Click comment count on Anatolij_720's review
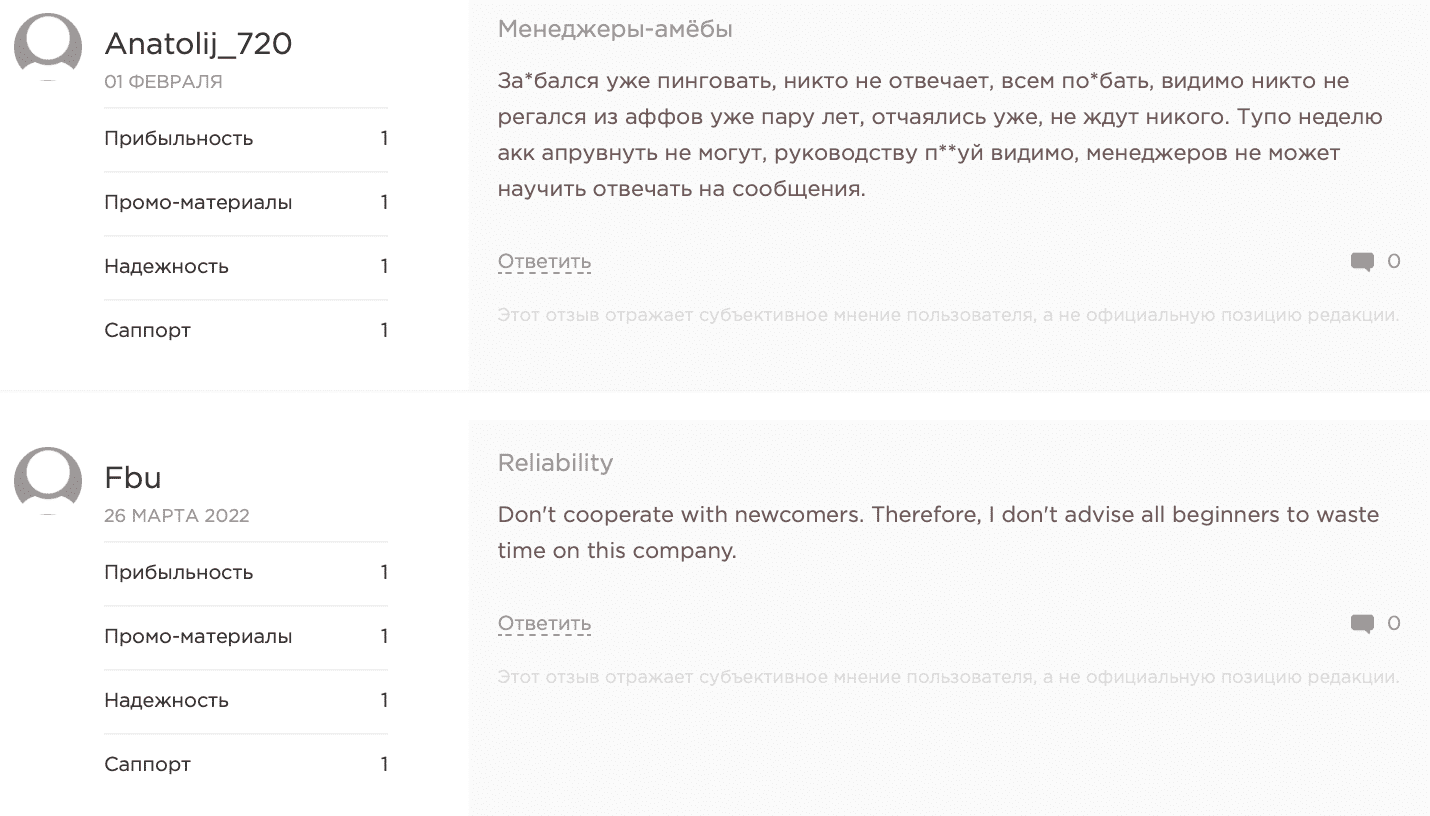 click(1394, 262)
